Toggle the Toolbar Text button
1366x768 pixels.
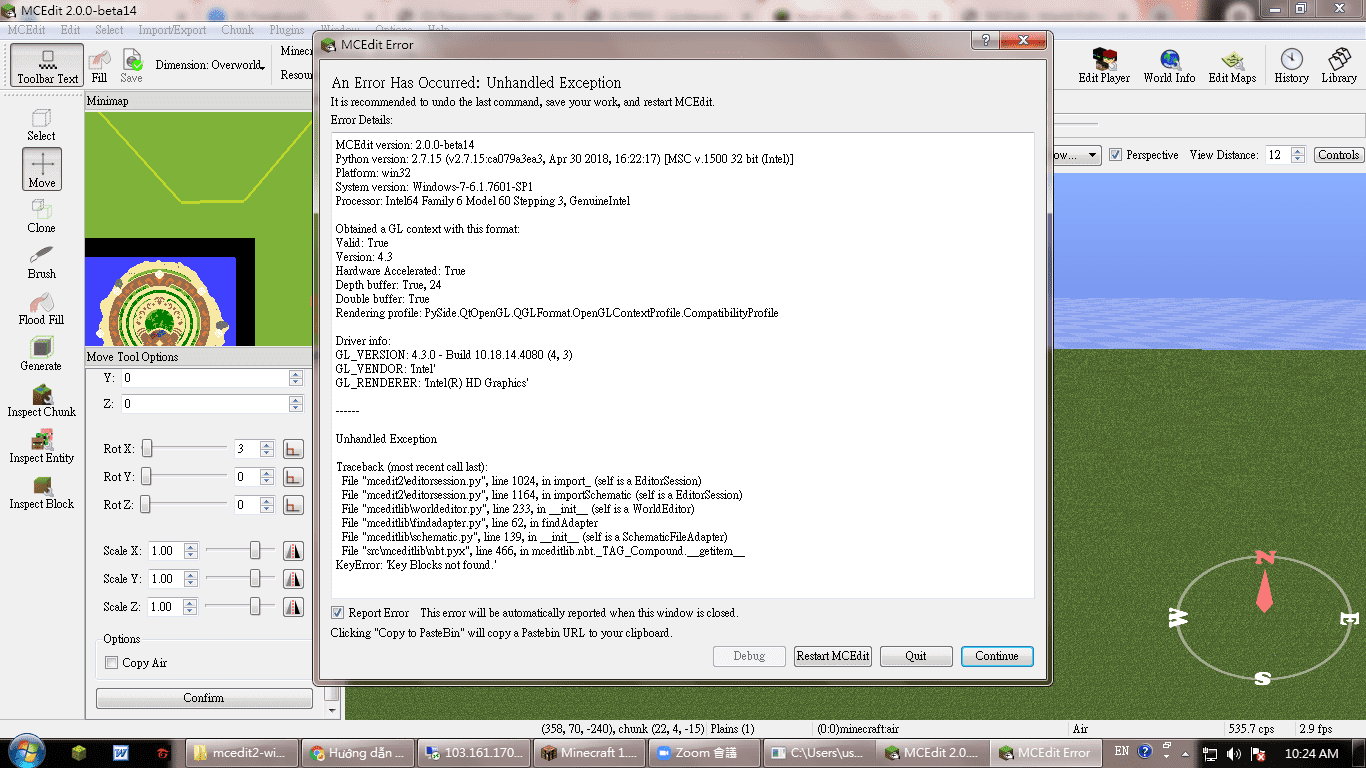[x=47, y=66]
